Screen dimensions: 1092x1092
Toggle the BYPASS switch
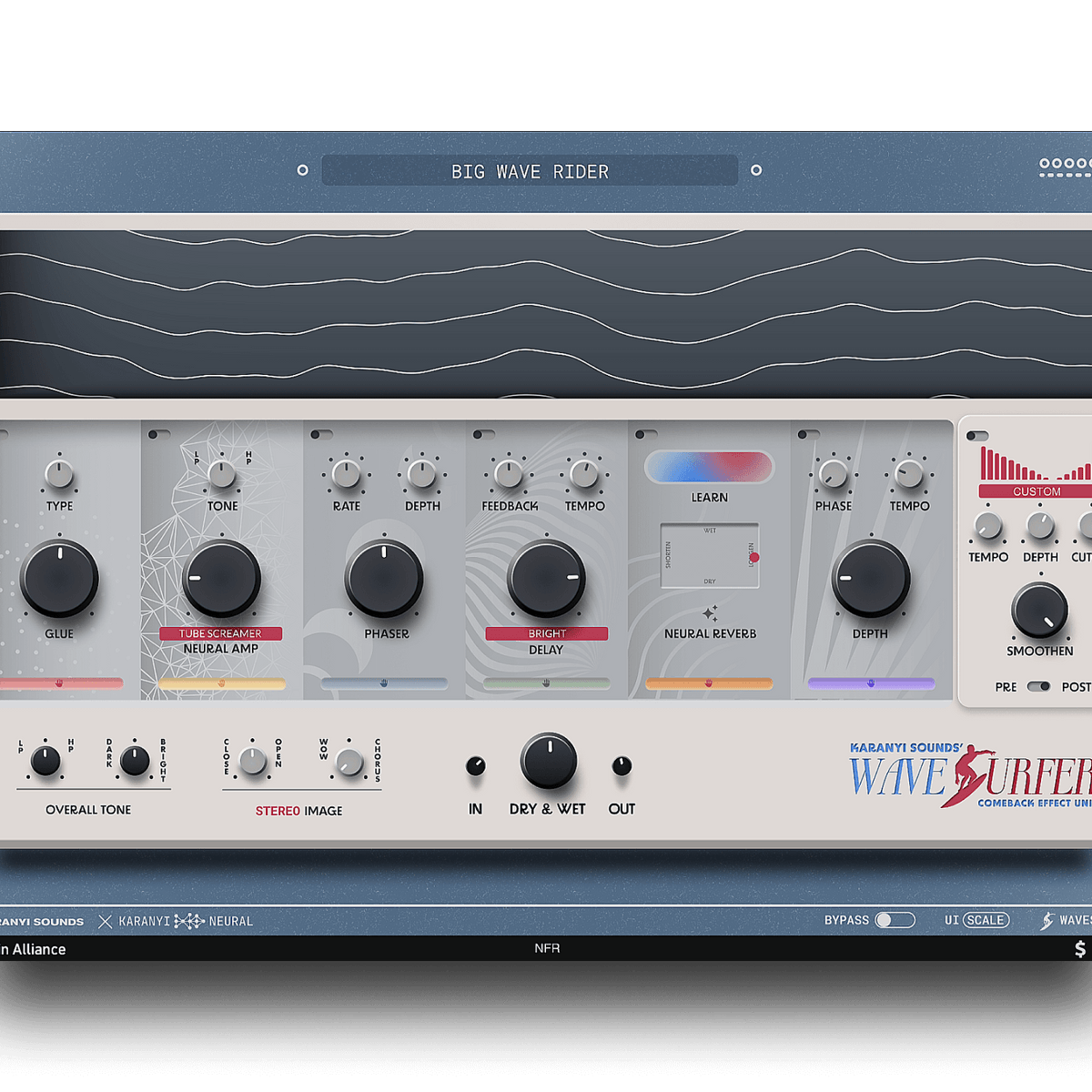point(894,920)
